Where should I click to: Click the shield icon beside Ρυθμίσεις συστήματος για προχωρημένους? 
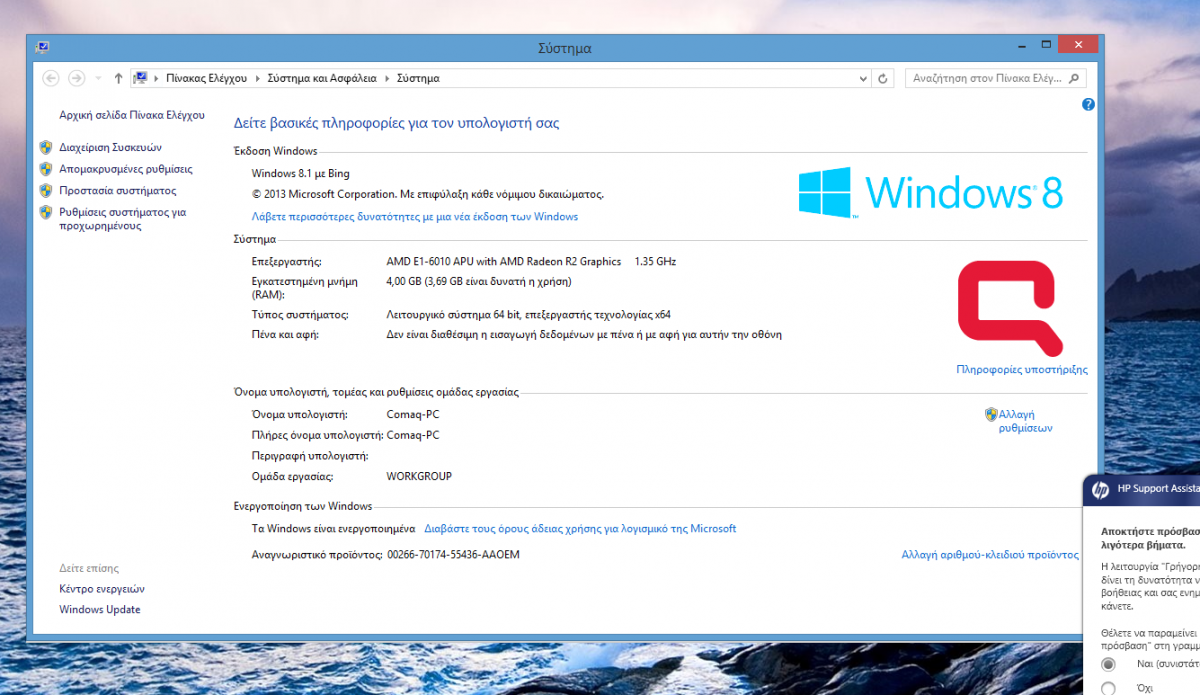(45, 212)
